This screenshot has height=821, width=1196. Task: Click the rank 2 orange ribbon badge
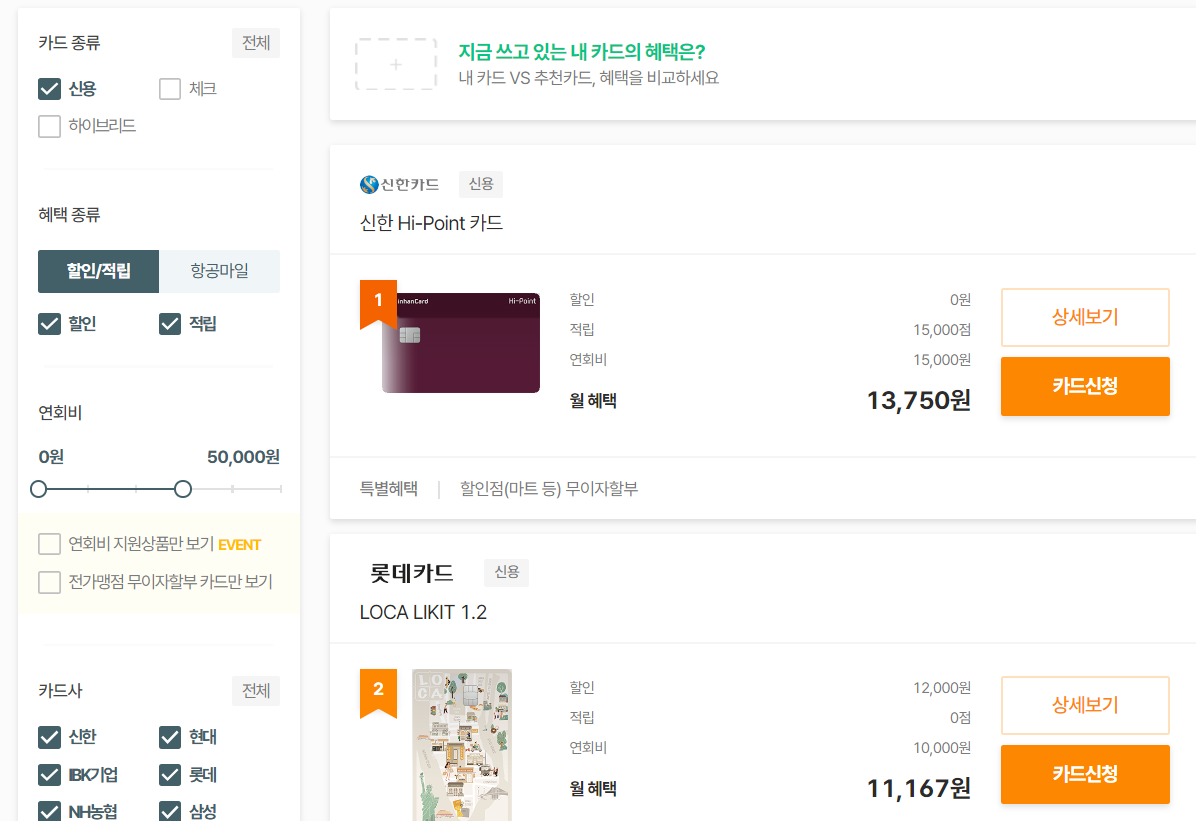pyautogui.click(x=378, y=693)
